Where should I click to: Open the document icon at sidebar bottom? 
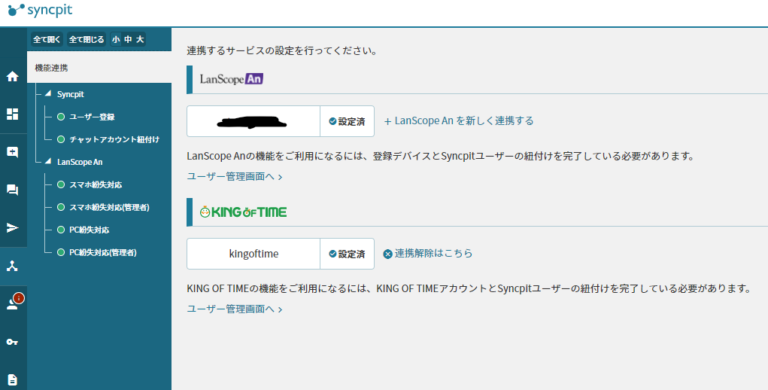coord(13,380)
